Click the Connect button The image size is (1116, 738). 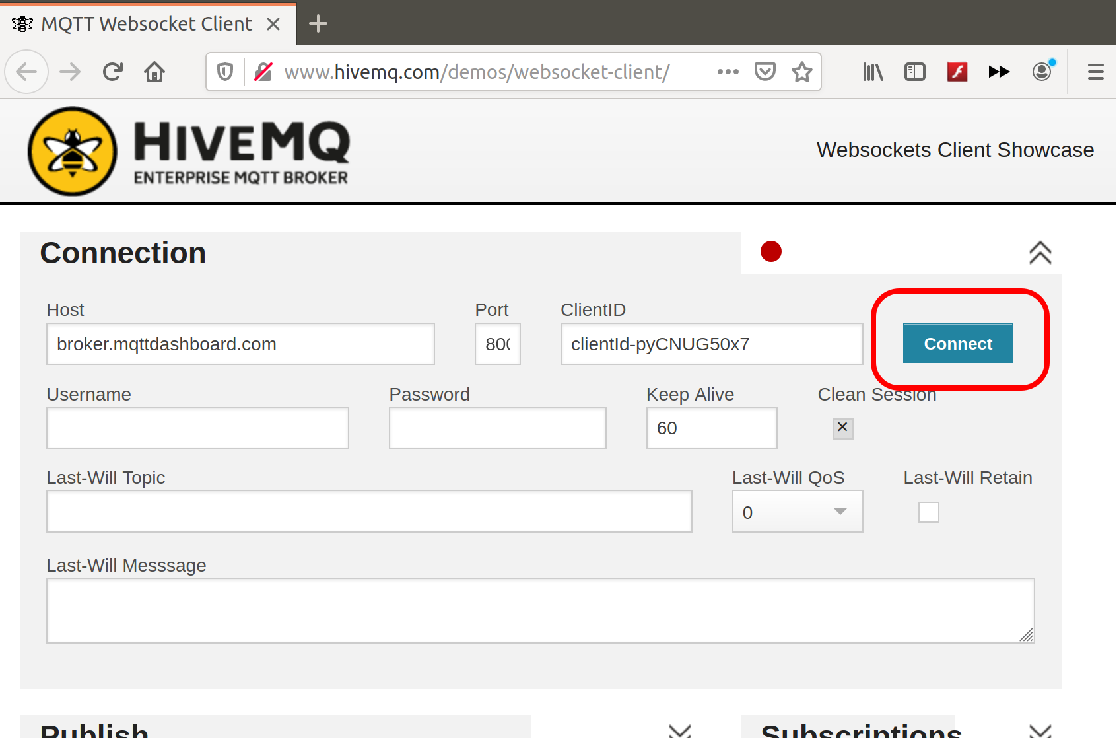point(957,344)
